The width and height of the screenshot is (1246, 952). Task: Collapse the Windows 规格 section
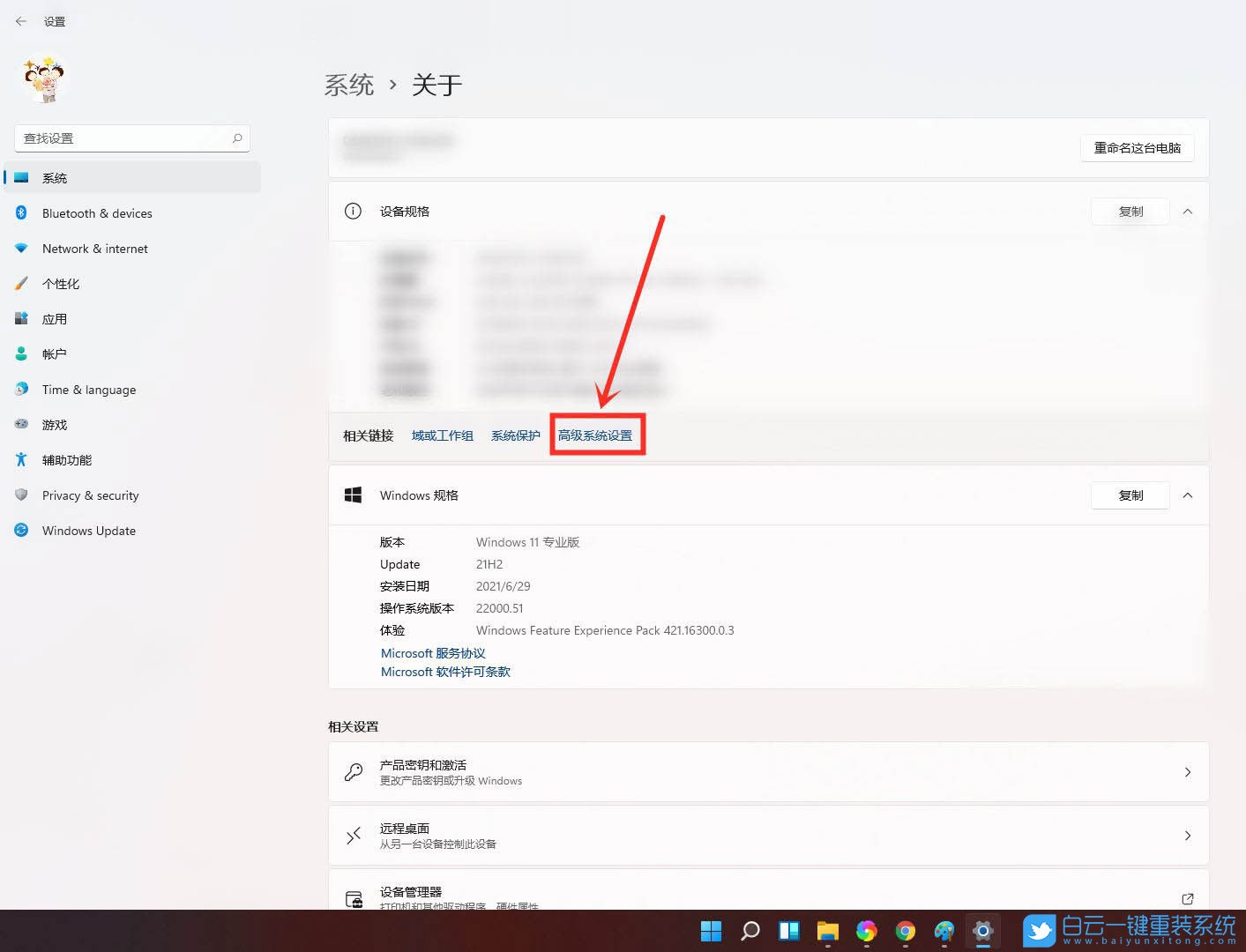tap(1188, 495)
